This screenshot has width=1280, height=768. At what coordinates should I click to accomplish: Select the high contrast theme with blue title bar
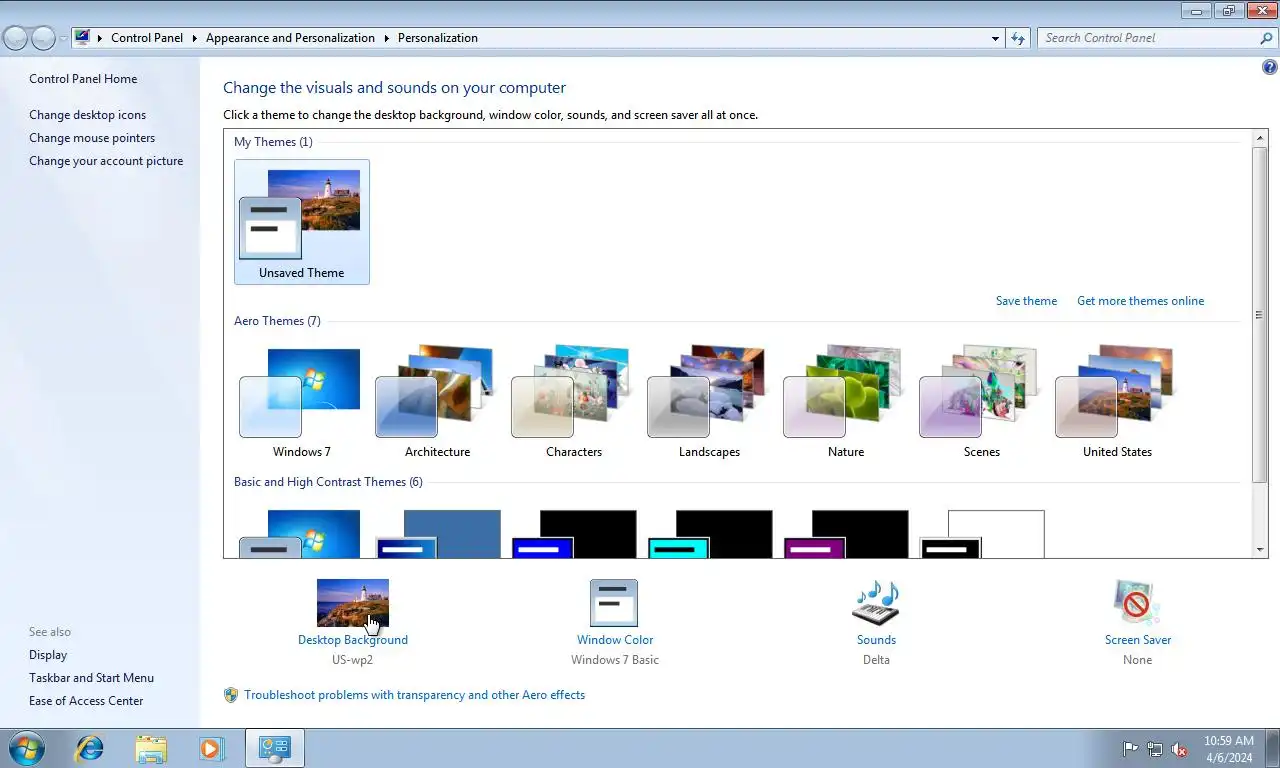coord(574,534)
